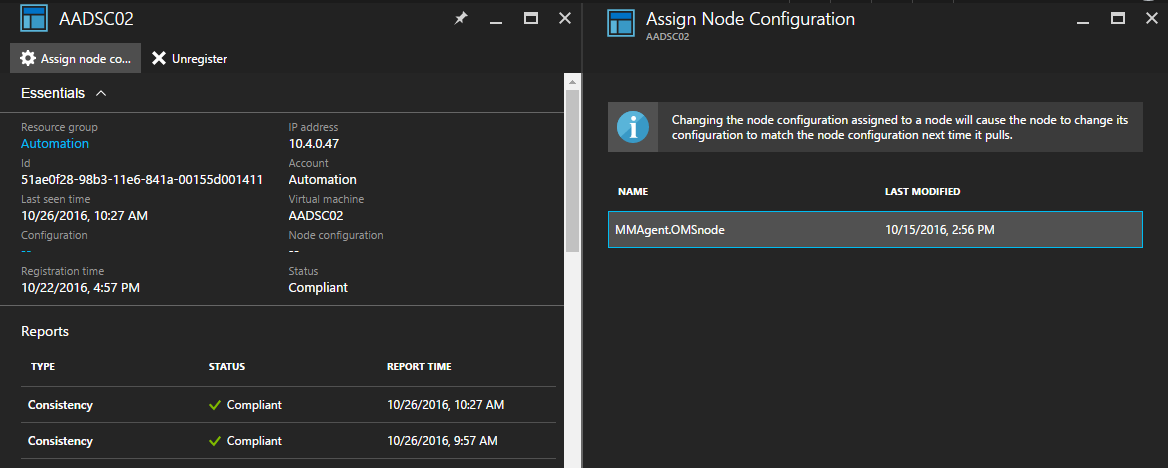Screen dimensions: 1168x468
Task: Click the REPORT TIME column header
Action: (x=419, y=367)
